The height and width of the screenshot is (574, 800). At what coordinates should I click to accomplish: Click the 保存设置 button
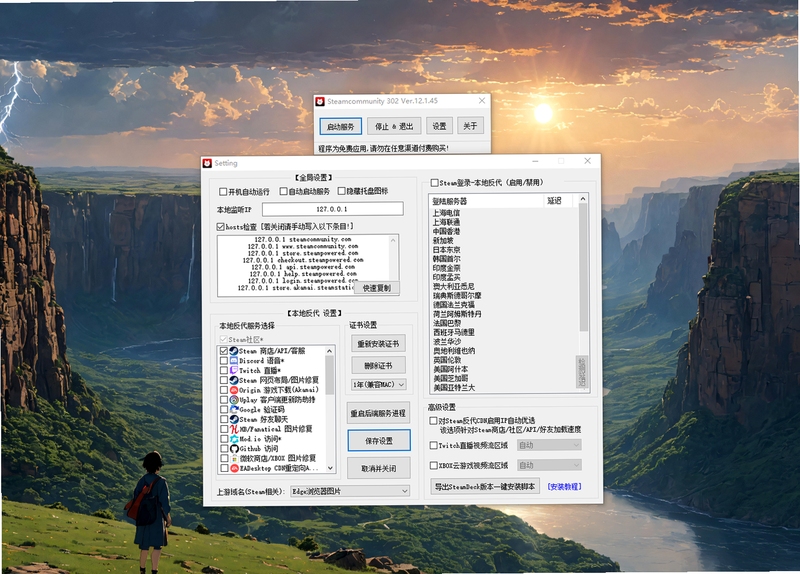tap(379, 440)
